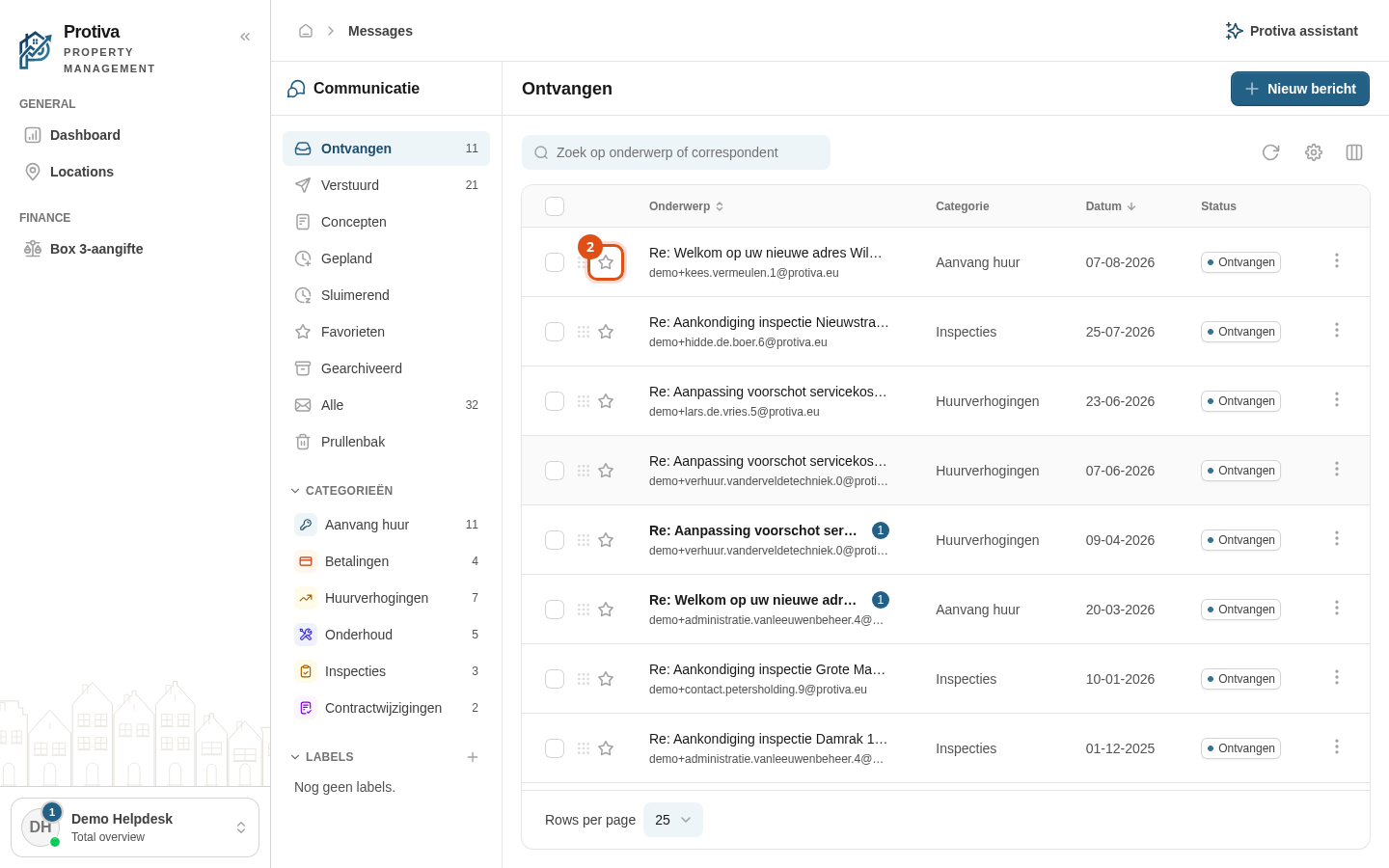
Task: Create a new message with Nieuw bericht
Action: click(1300, 89)
